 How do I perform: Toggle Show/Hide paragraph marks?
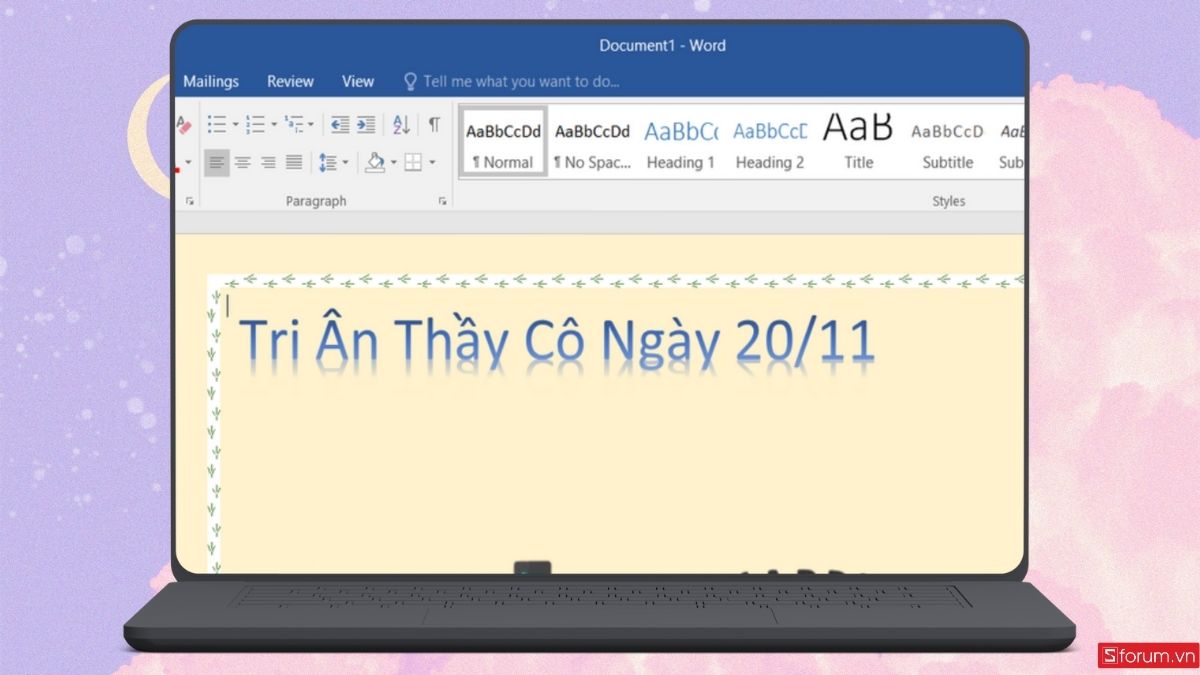pyautogui.click(x=434, y=125)
